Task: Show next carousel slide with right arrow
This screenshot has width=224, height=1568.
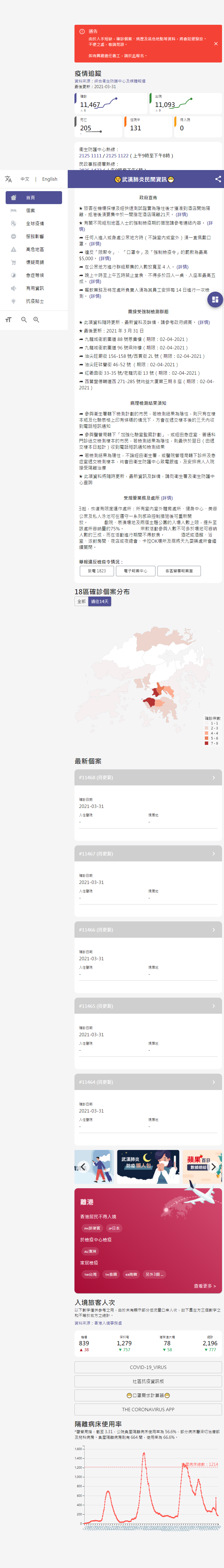Action: point(213,1167)
